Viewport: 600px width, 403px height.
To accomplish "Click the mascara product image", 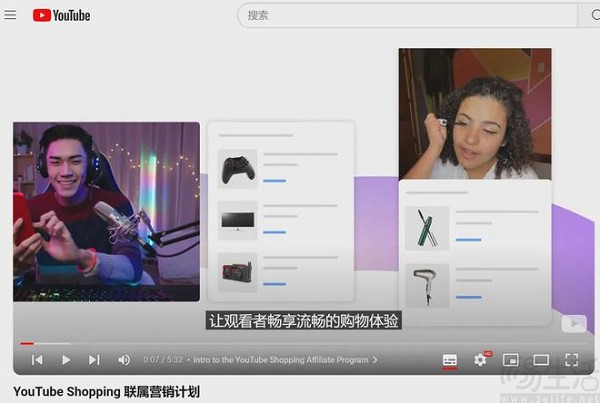I will point(427,228).
